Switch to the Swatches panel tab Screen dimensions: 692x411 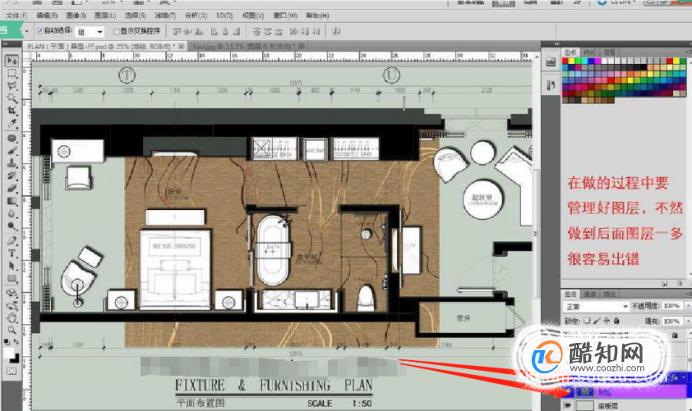[571, 52]
